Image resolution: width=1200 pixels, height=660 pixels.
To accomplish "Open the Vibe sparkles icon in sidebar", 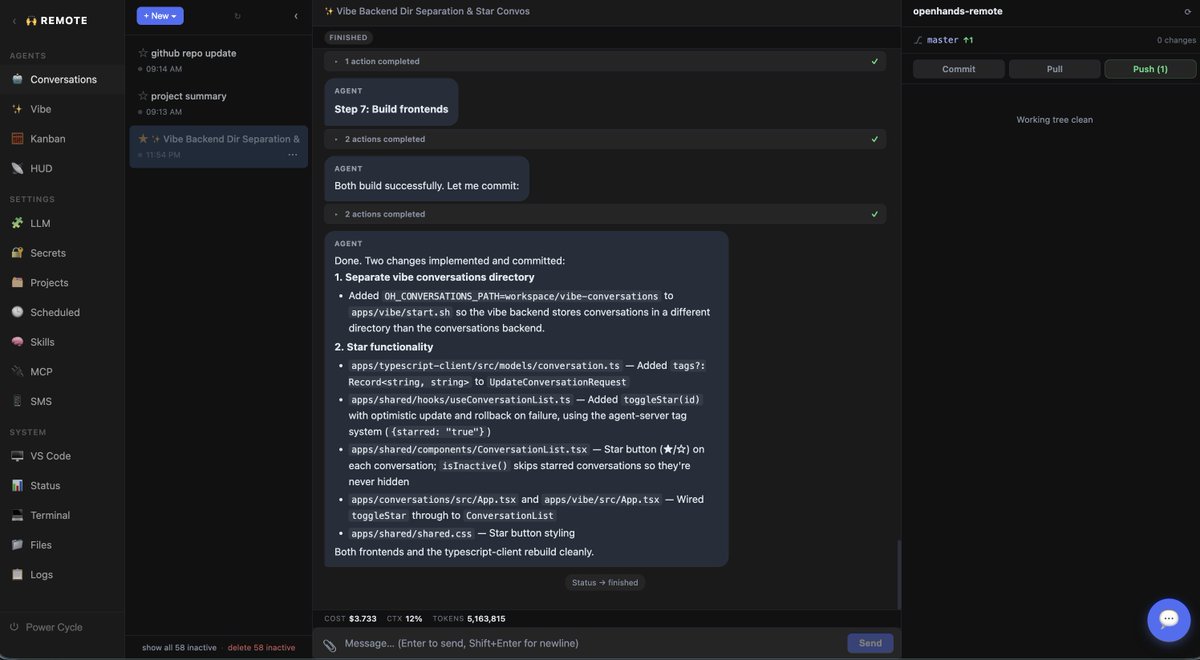I will tap(17, 109).
